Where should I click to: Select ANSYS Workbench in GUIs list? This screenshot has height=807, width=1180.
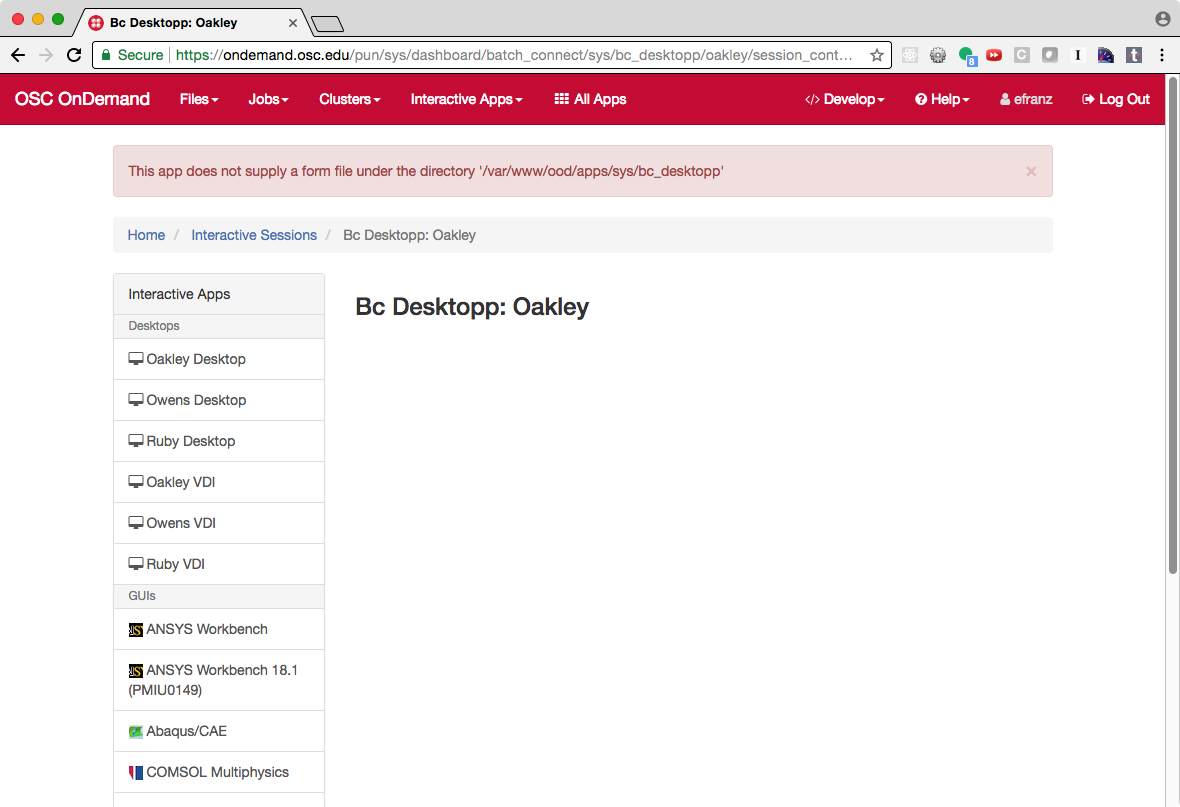pyautogui.click(x=219, y=629)
